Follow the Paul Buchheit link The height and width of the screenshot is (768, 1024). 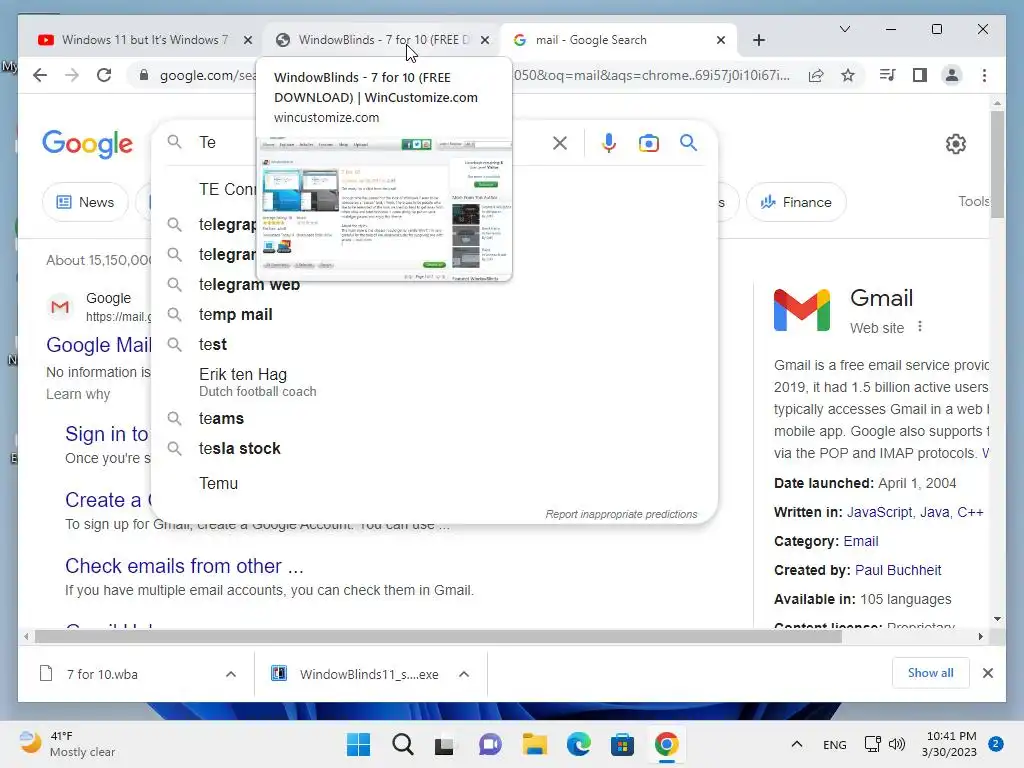click(x=898, y=570)
